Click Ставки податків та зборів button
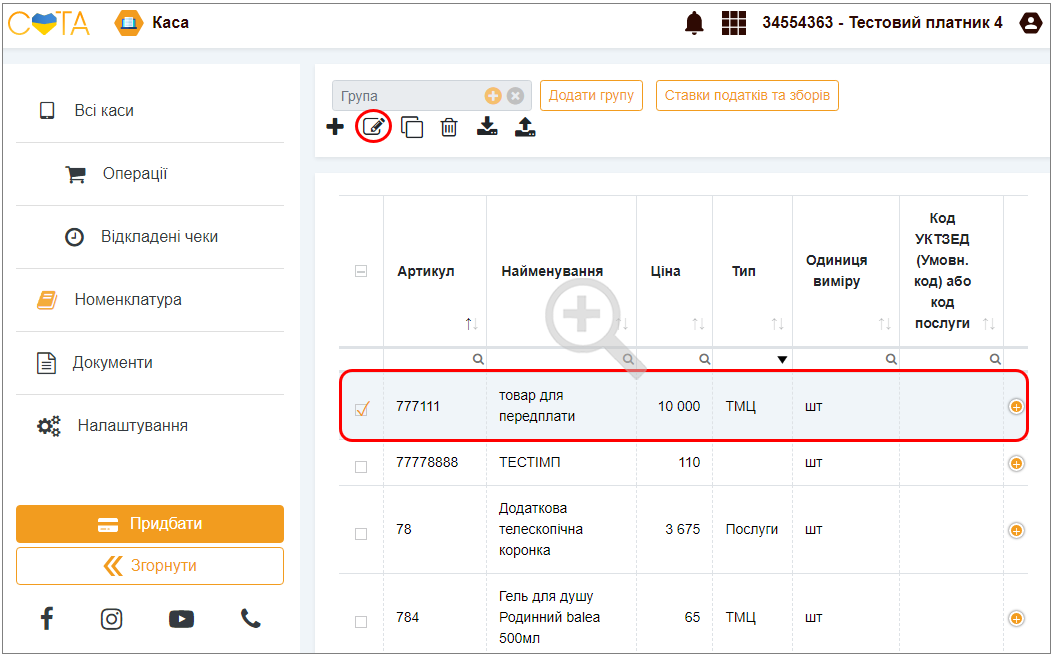Viewport: 1055px width, 657px height. [747, 96]
